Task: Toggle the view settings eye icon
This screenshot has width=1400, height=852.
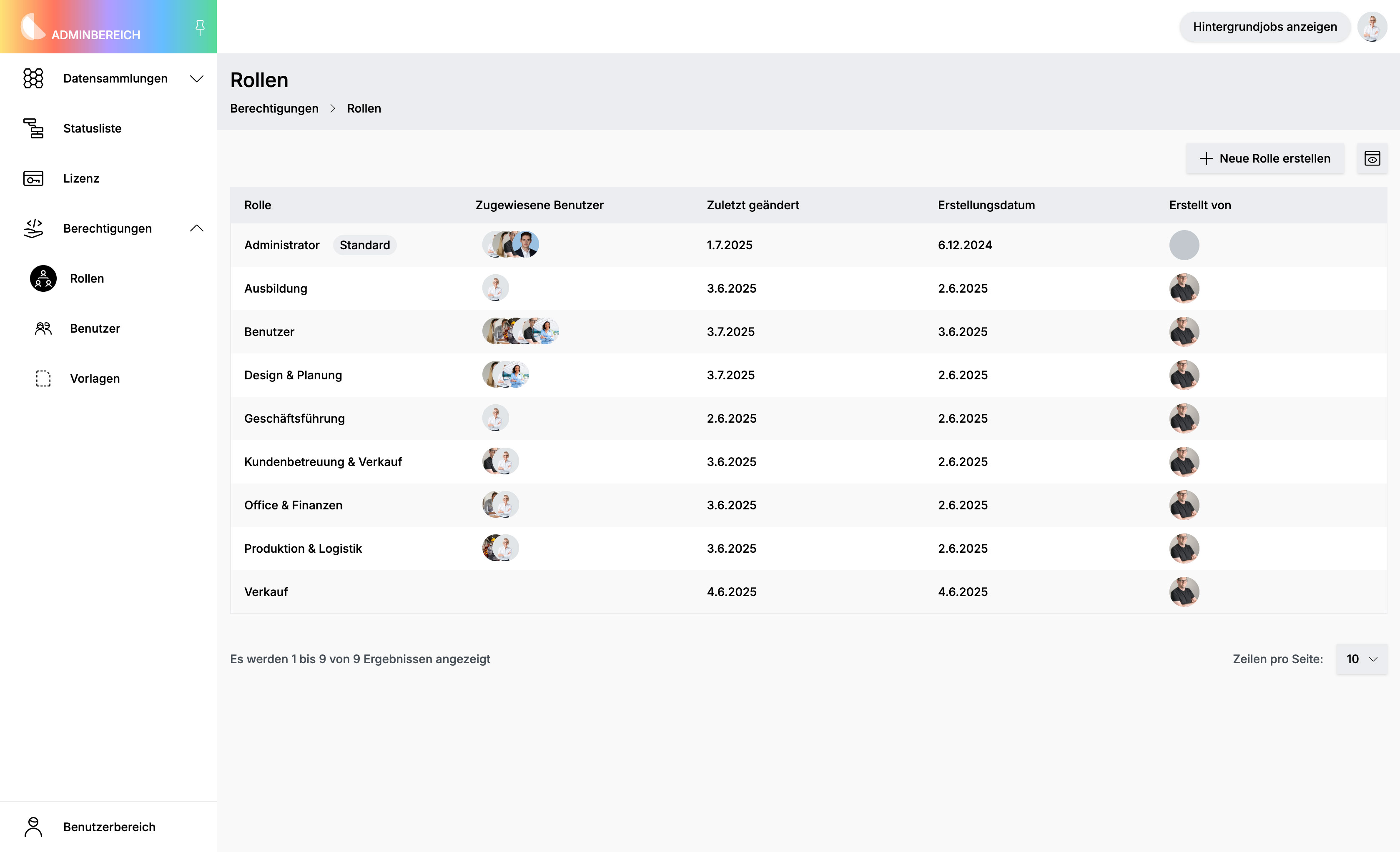Action: click(1372, 158)
